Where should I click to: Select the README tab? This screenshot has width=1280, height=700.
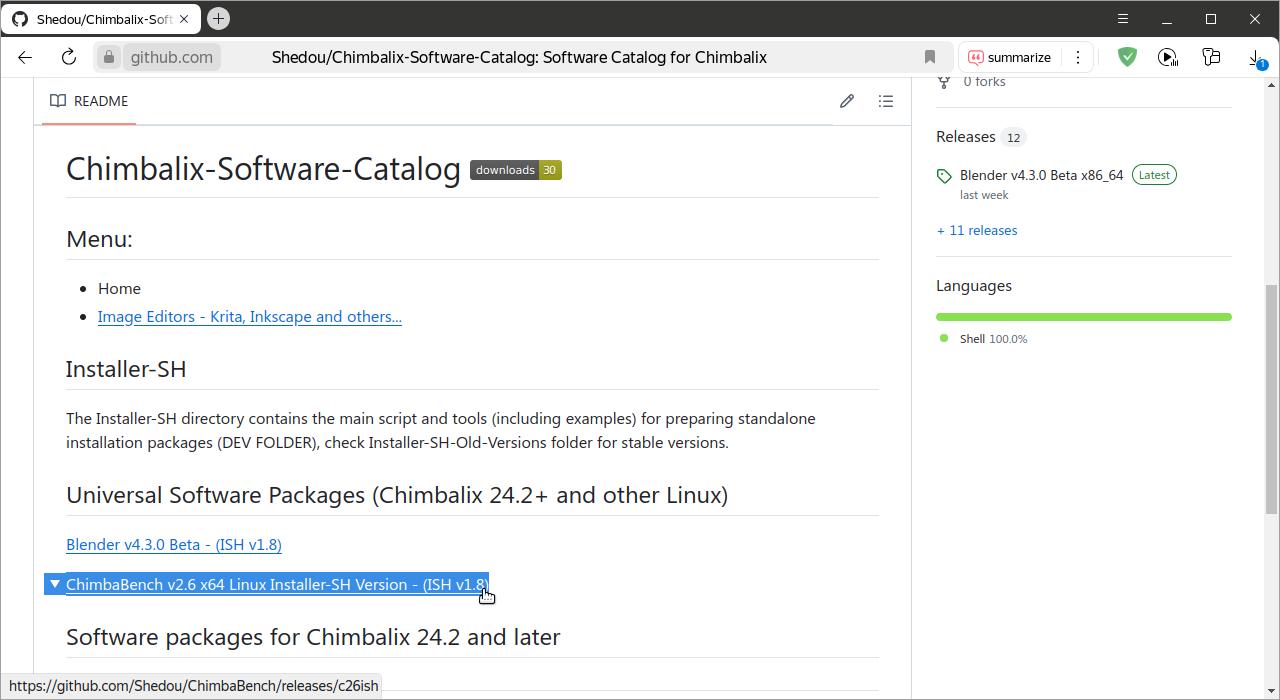[89, 101]
